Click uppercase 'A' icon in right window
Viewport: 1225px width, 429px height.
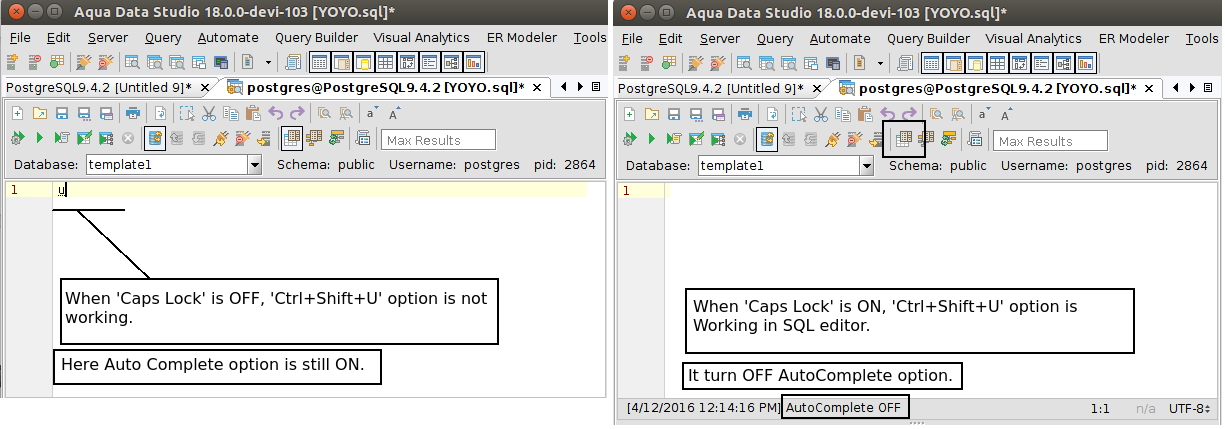[x=1005, y=113]
